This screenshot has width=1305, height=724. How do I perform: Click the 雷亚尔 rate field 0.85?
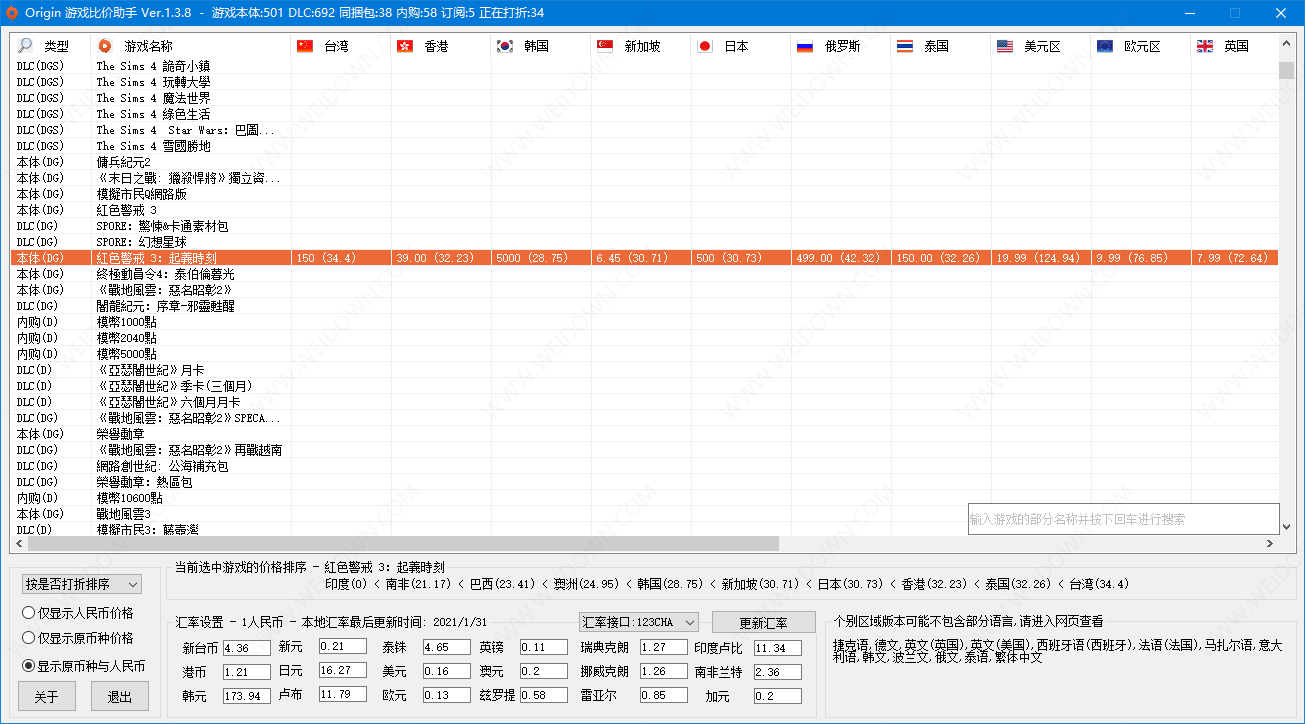pos(663,695)
